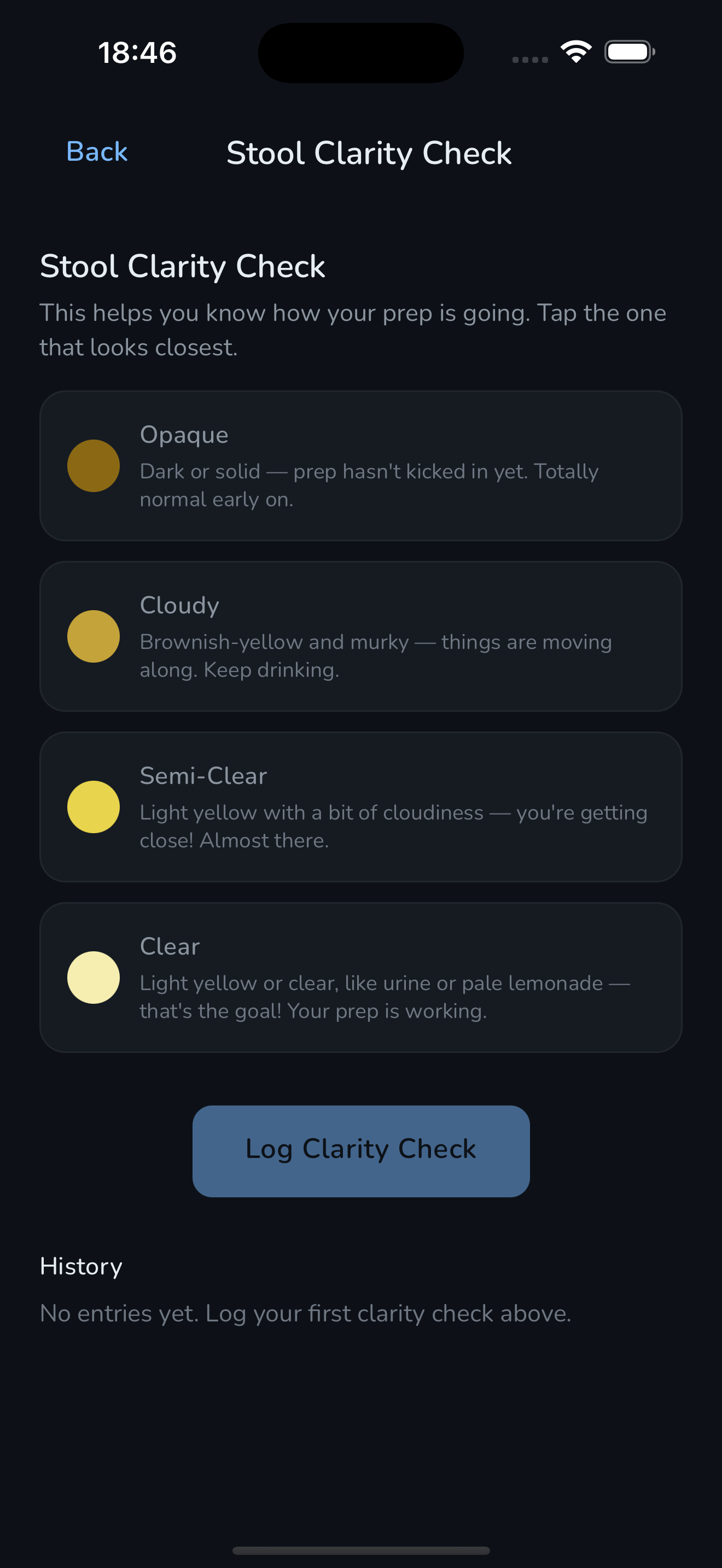Tap the 'Dark or solid' description text
The height and width of the screenshot is (1568, 722).
click(369, 485)
